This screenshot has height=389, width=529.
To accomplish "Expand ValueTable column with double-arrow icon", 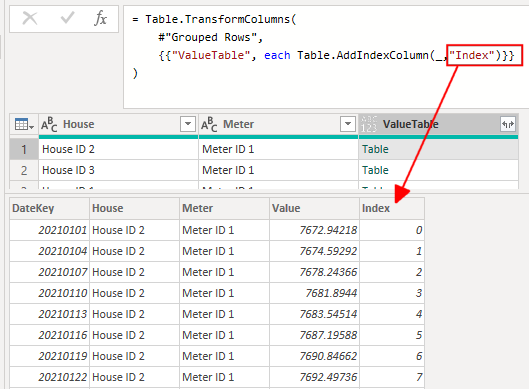I will [508, 124].
